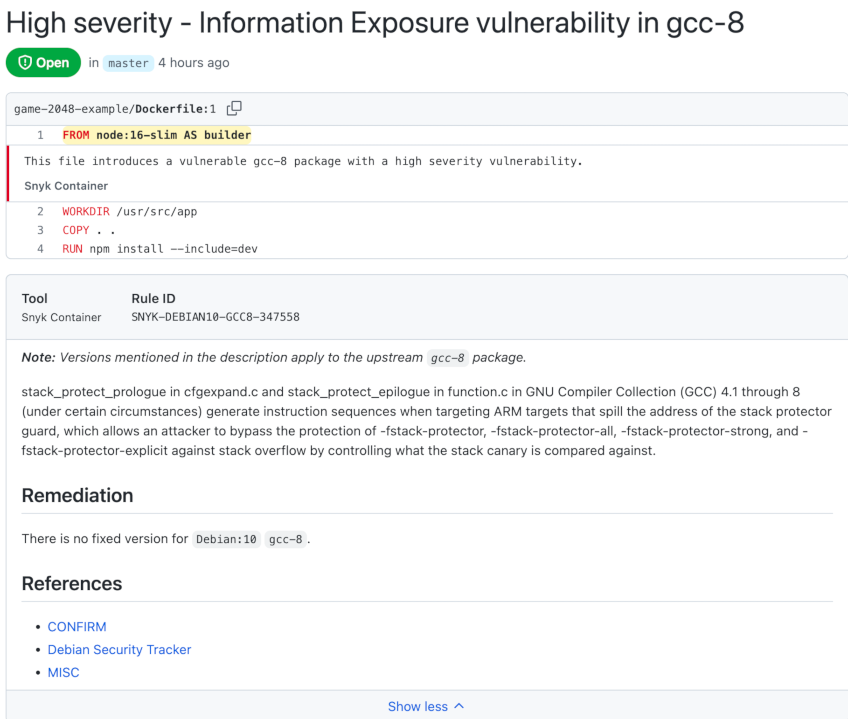Select code line 1 'FROM node:16-slim AS builder'
Screen dimensions: 848x719
coord(157,135)
